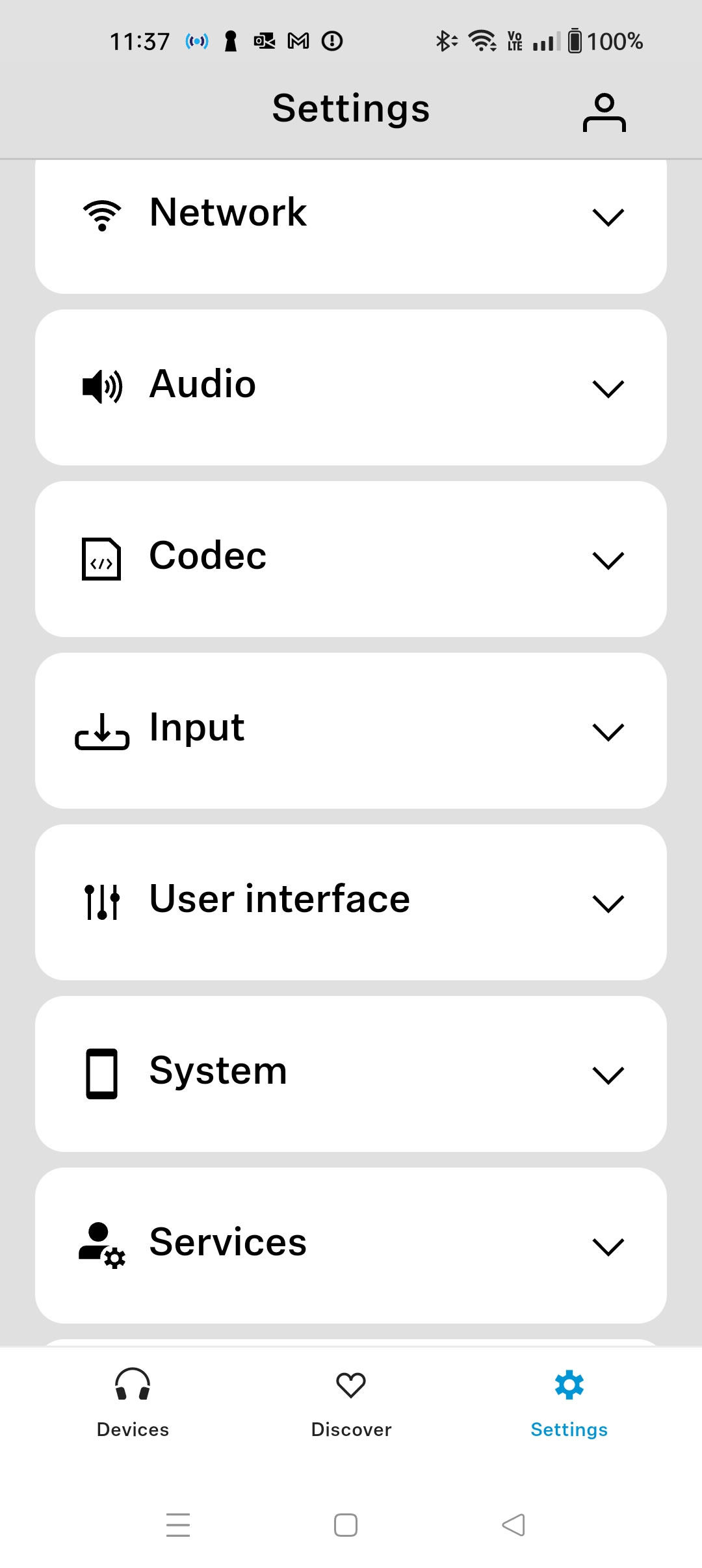Expand the Codec section chevron

pyautogui.click(x=608, y=560)
